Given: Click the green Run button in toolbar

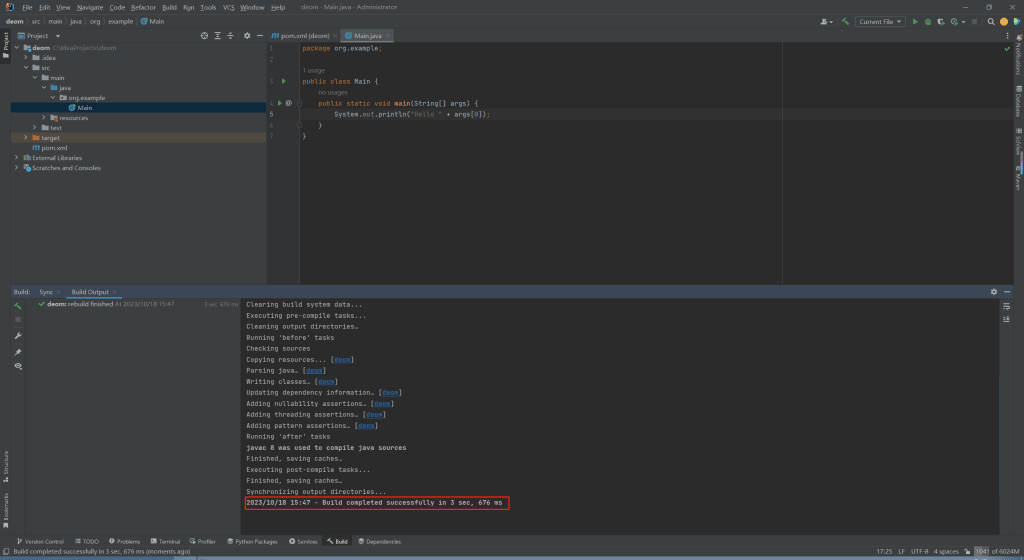Looking at the screenshot, I should click(914, 21).
